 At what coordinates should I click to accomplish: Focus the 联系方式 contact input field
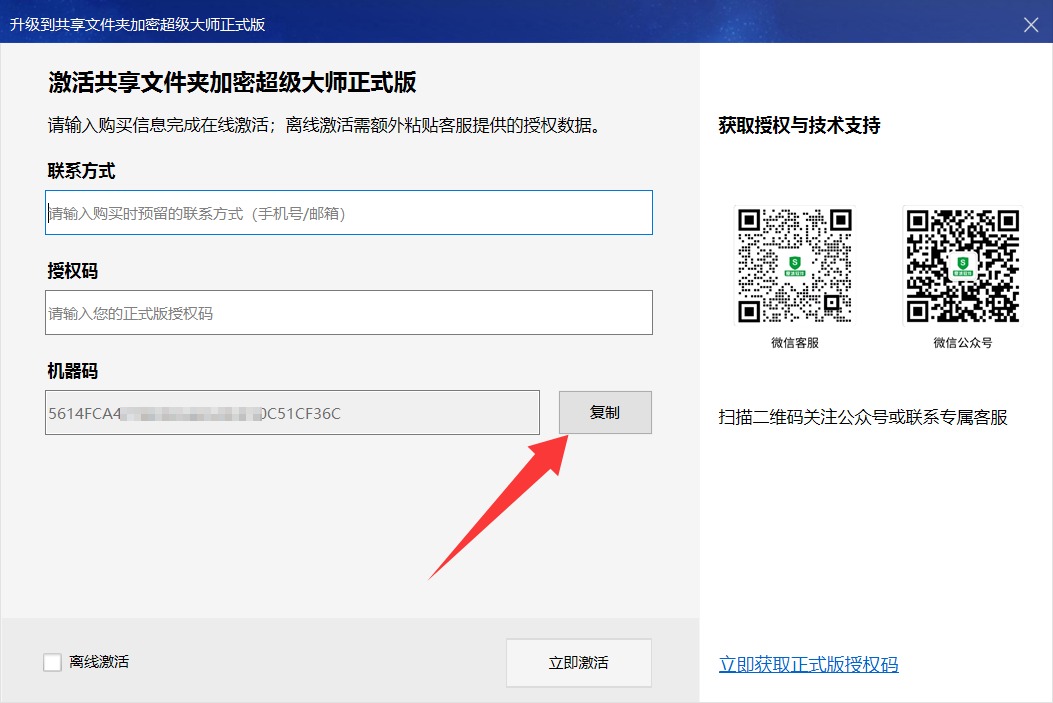point(349,213)
